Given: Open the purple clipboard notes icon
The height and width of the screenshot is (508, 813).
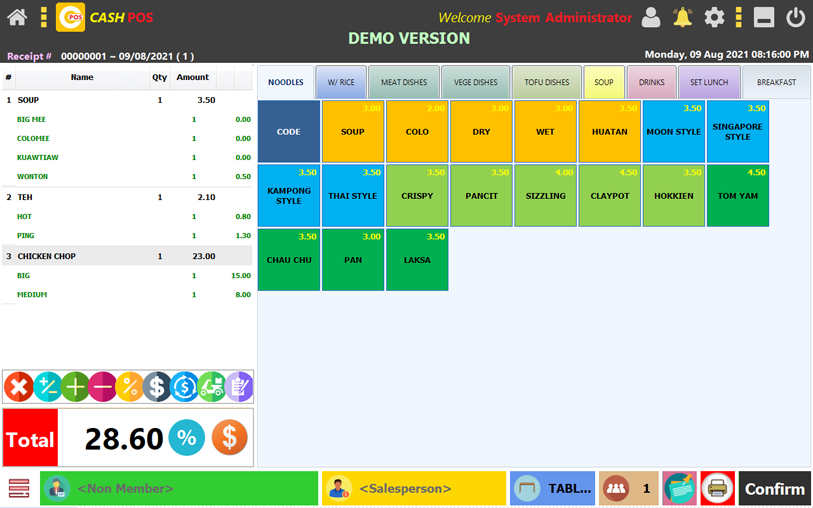Looking at the screenshot, I should pyautogui.click(x=239, y=386).
